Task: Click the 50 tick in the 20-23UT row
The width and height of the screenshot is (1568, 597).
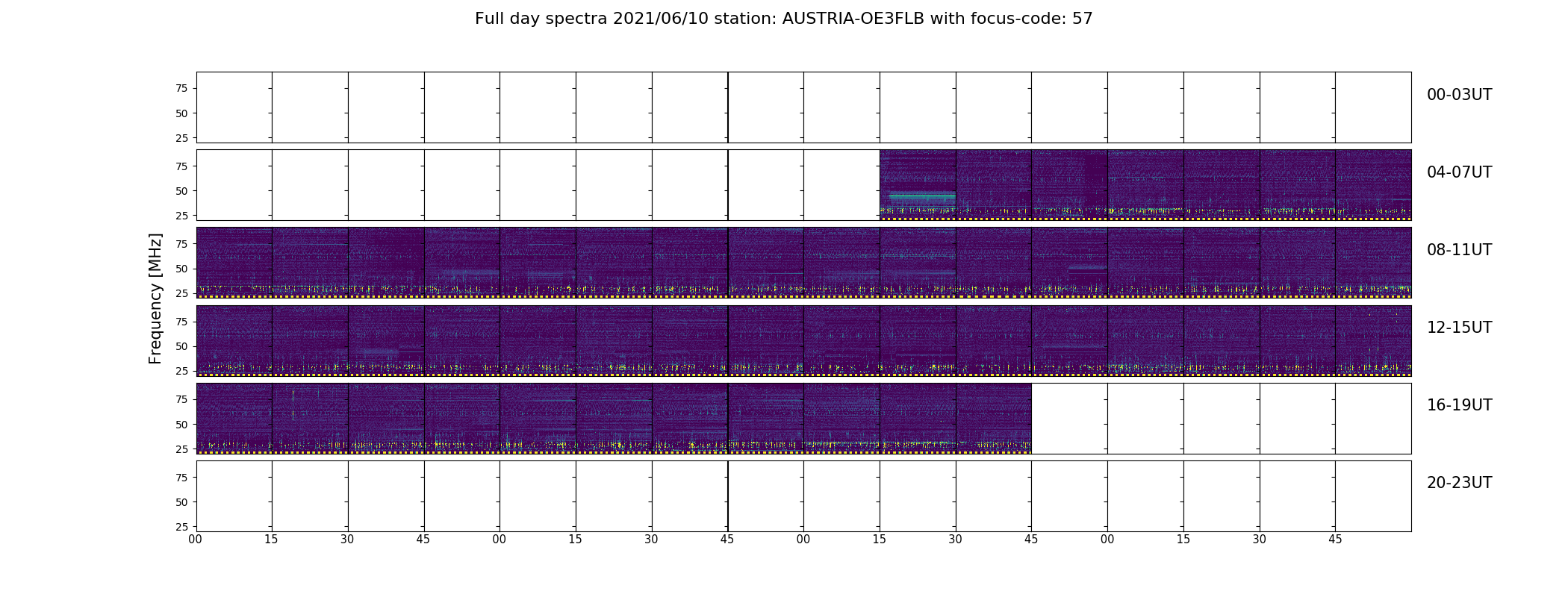Action: (181, 502)
